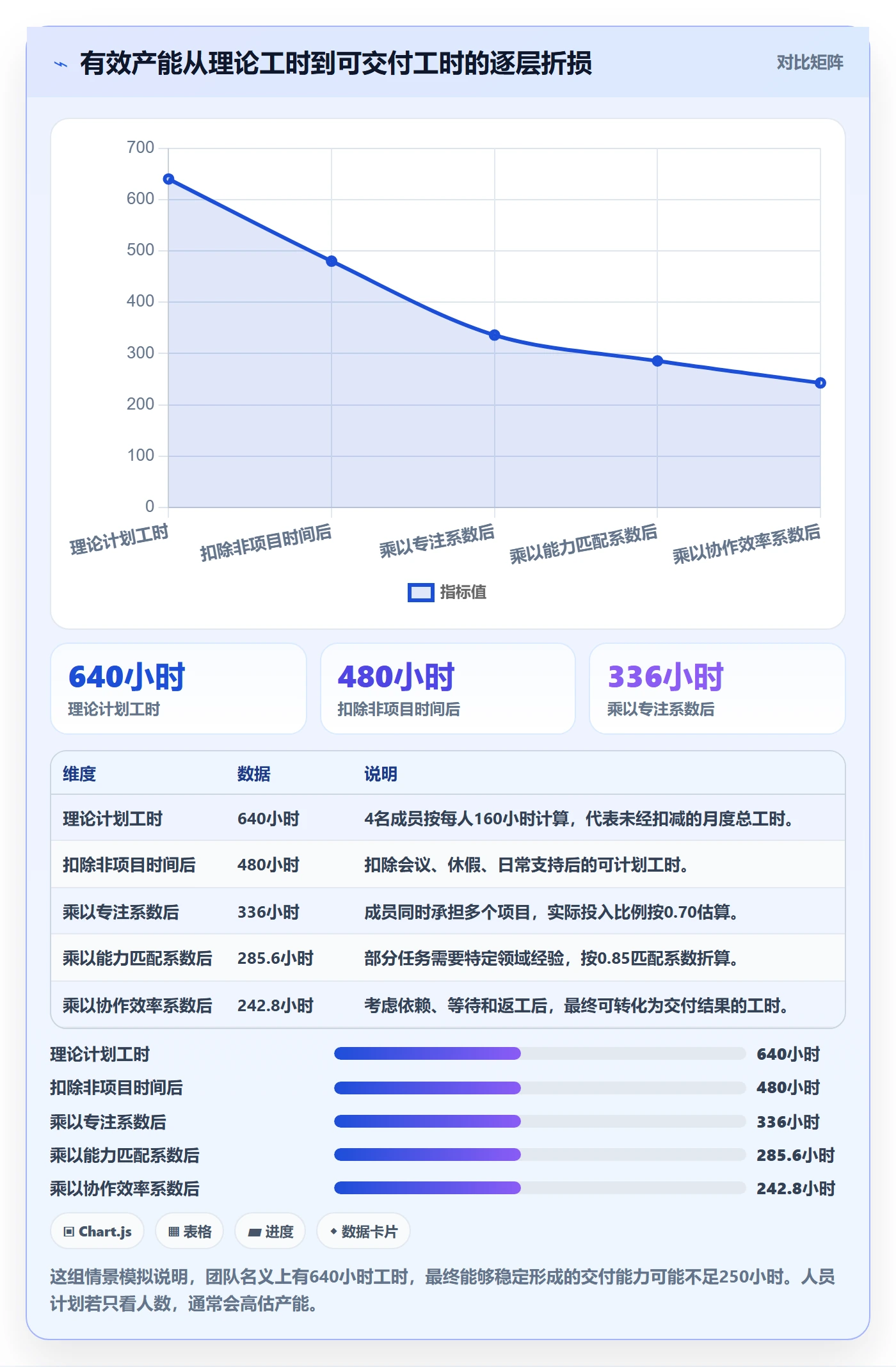Click the 700 y-axis label
Screen dimensions: 896x1367
(x=140, y=148)
